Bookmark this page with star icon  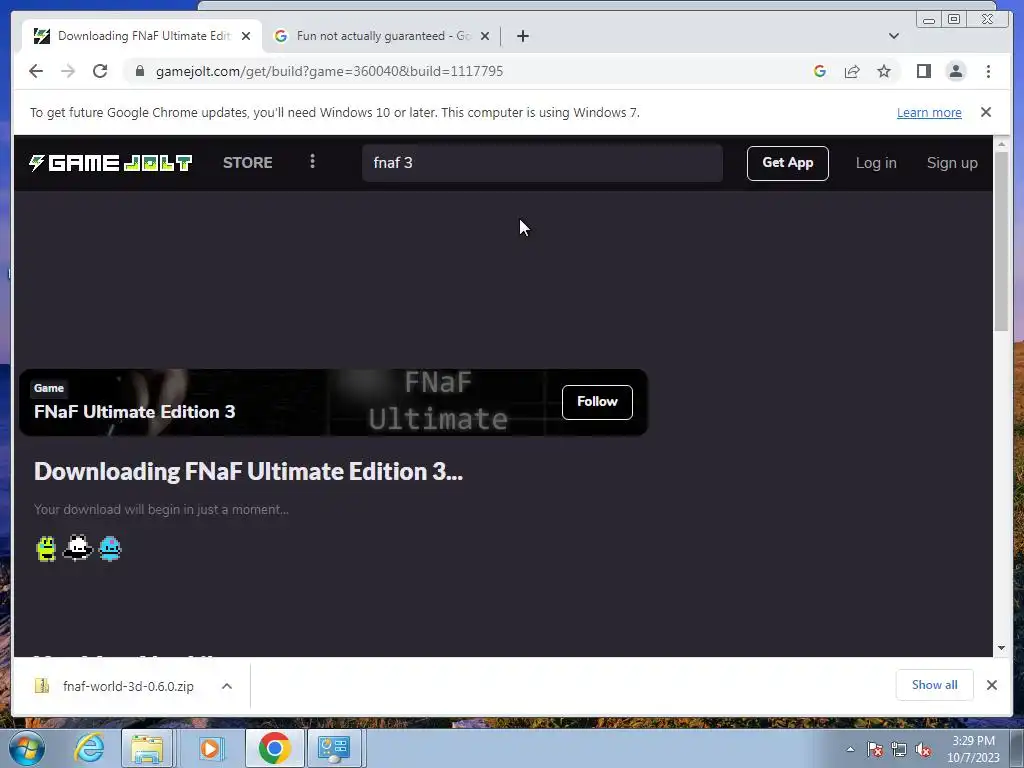(x=884, y=71)
